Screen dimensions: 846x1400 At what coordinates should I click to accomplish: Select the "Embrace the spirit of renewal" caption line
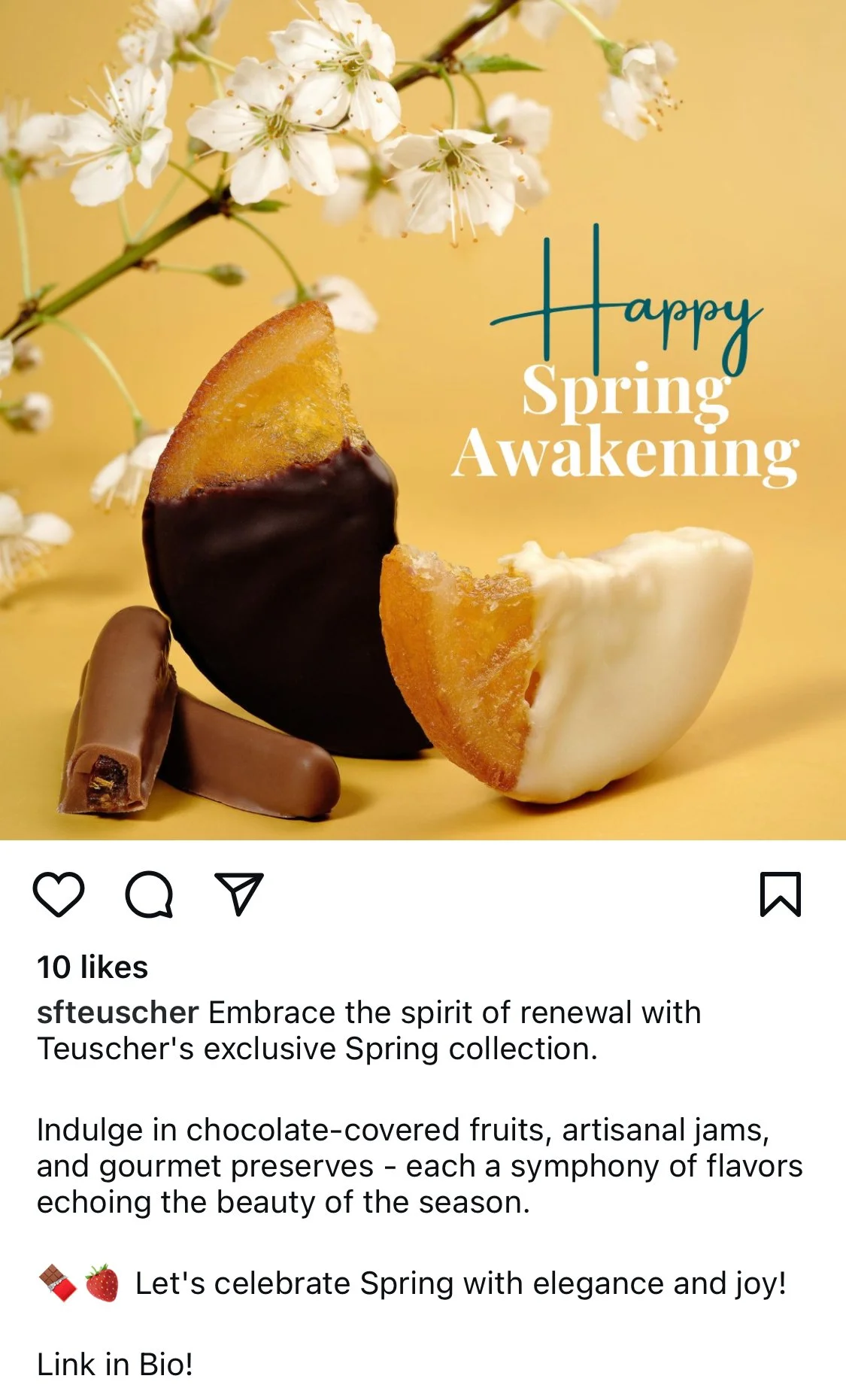click(455, 1013)
